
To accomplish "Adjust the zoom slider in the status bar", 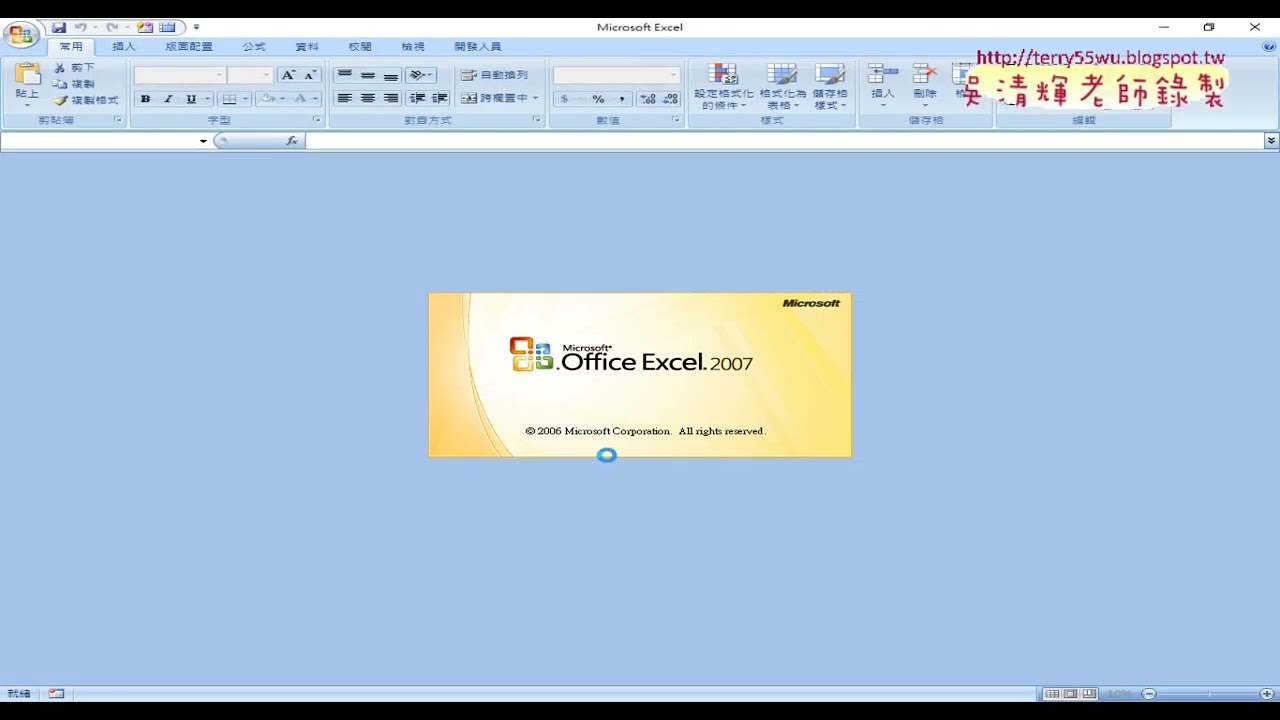I will 1208,694.
